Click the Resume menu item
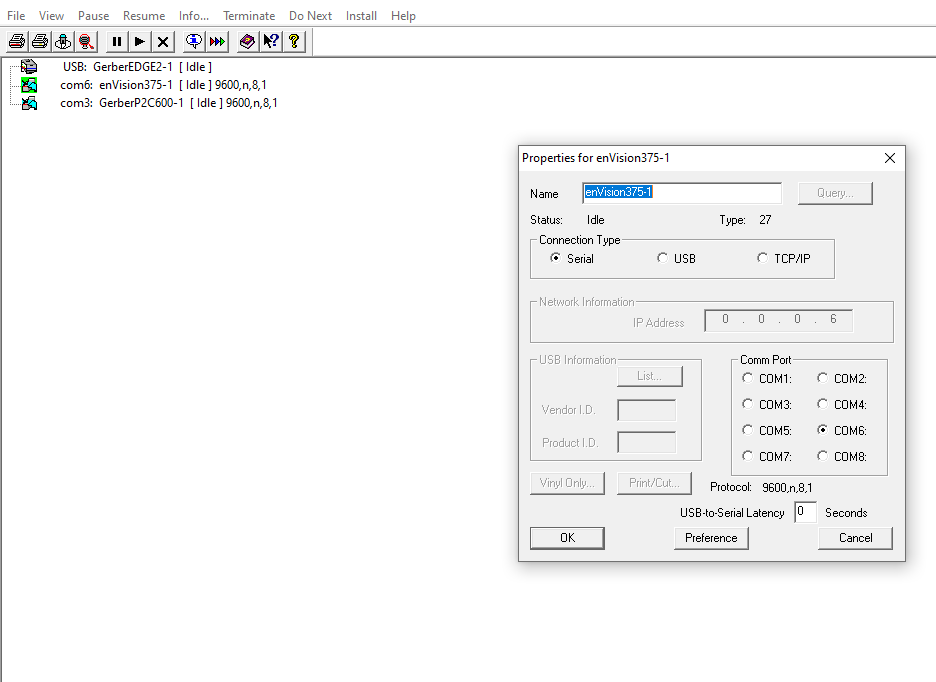Screen dimensions: 936x682 tap(144, 16)
